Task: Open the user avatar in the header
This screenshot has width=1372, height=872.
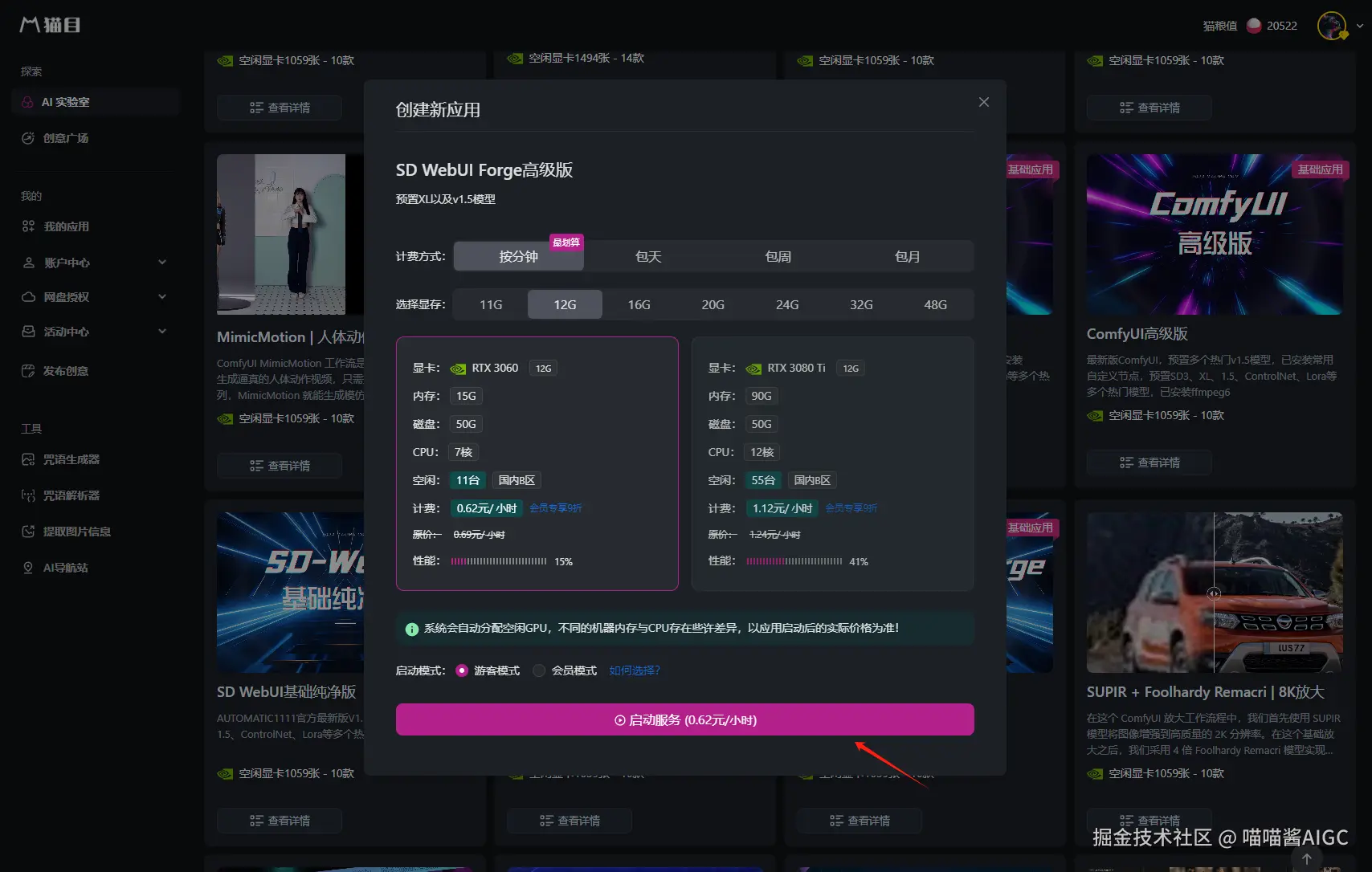Action: pyautogui.click(x=1332, y=26)
